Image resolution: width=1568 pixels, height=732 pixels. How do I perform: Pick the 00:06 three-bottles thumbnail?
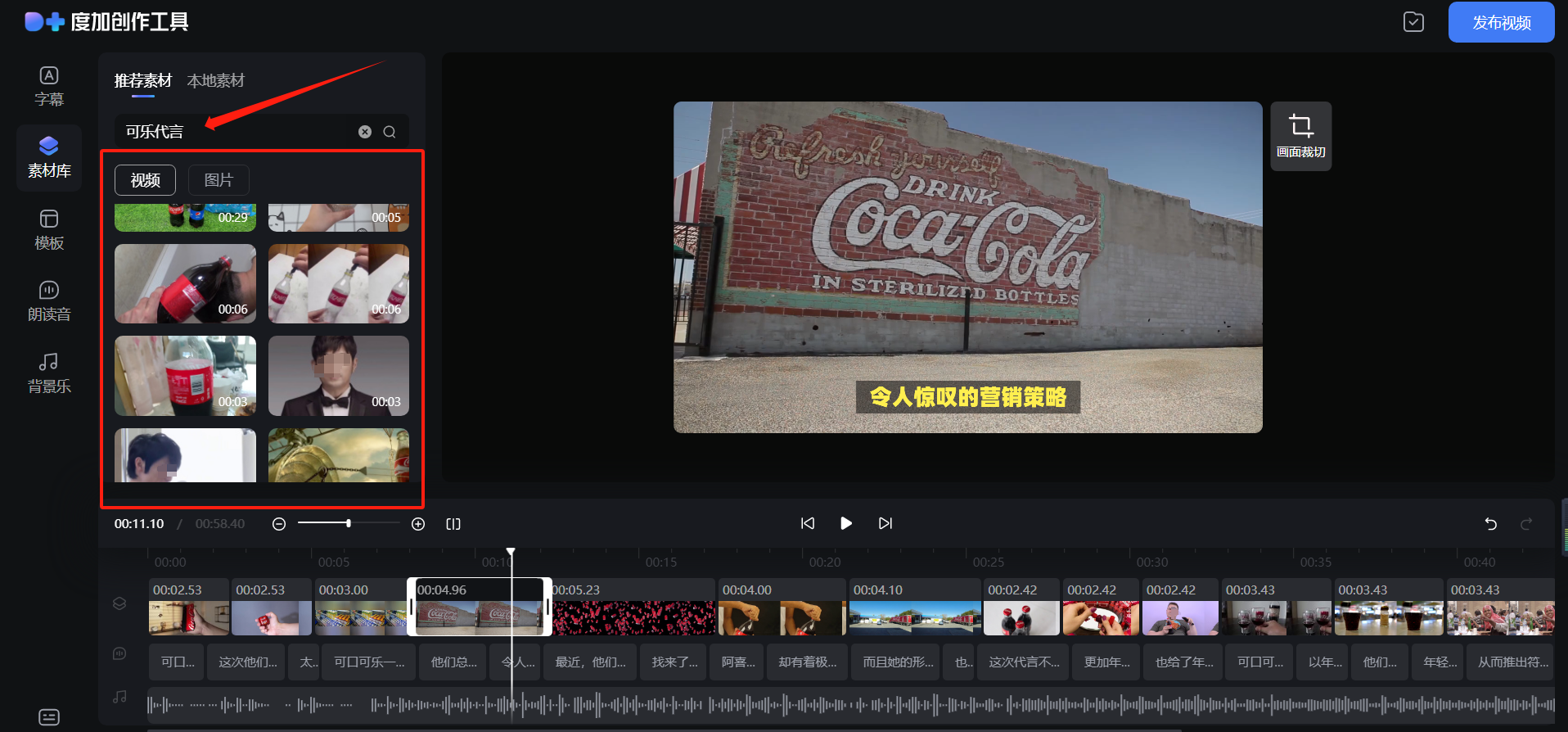(x=339, y=283)
